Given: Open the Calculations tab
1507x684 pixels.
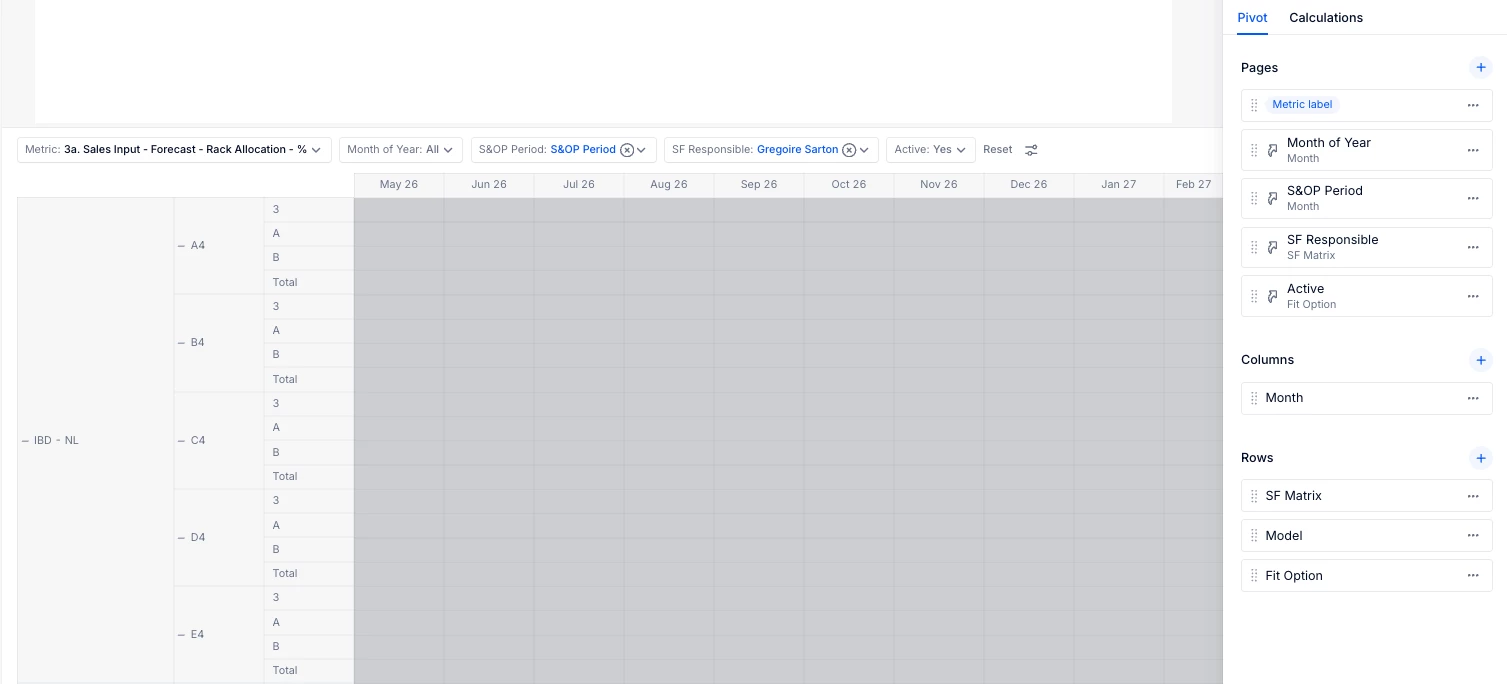Looking at the screenshot, I should click(1326, 18).
